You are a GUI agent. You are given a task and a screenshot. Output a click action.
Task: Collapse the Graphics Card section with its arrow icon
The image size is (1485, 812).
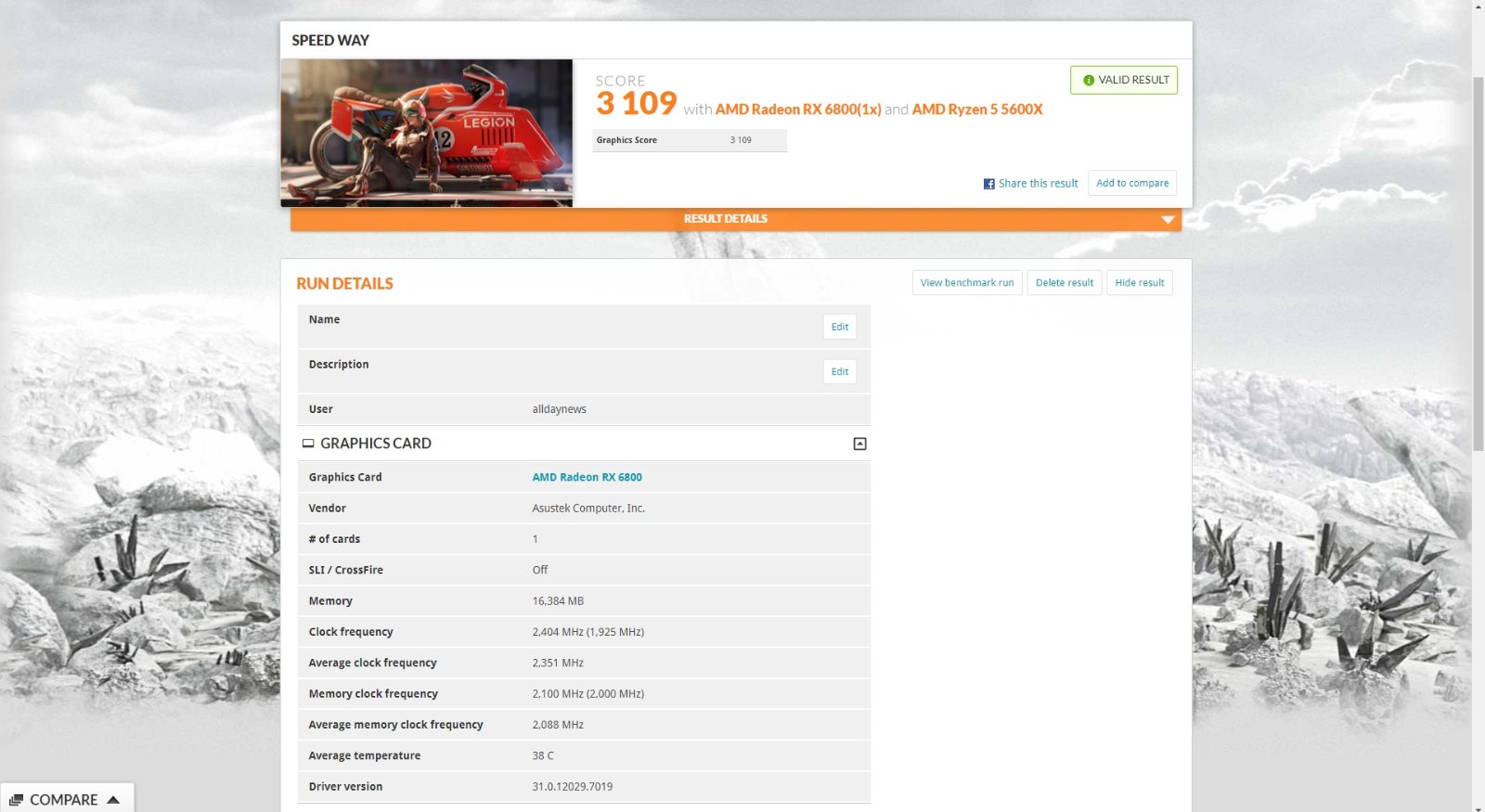tap(859, 444)
